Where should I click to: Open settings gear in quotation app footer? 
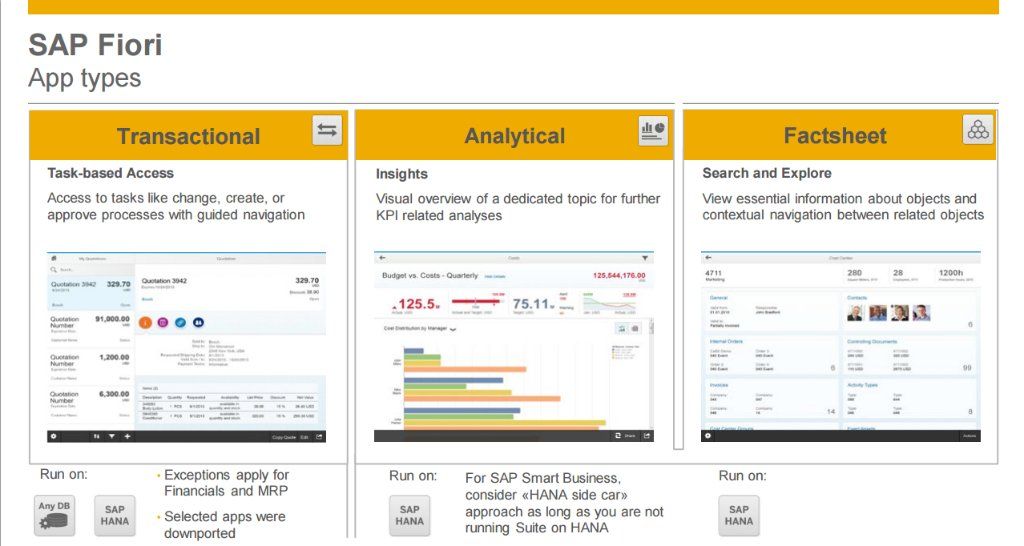point(54,436)
